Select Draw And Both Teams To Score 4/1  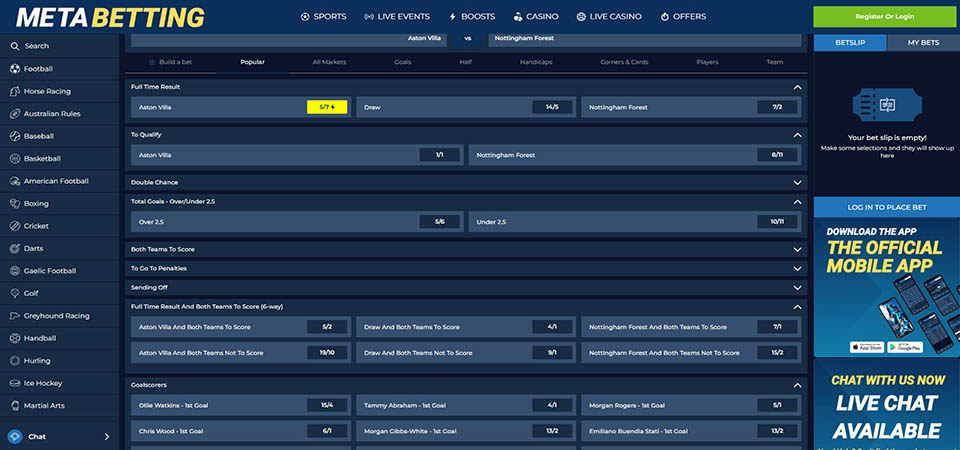pos(552,327)
